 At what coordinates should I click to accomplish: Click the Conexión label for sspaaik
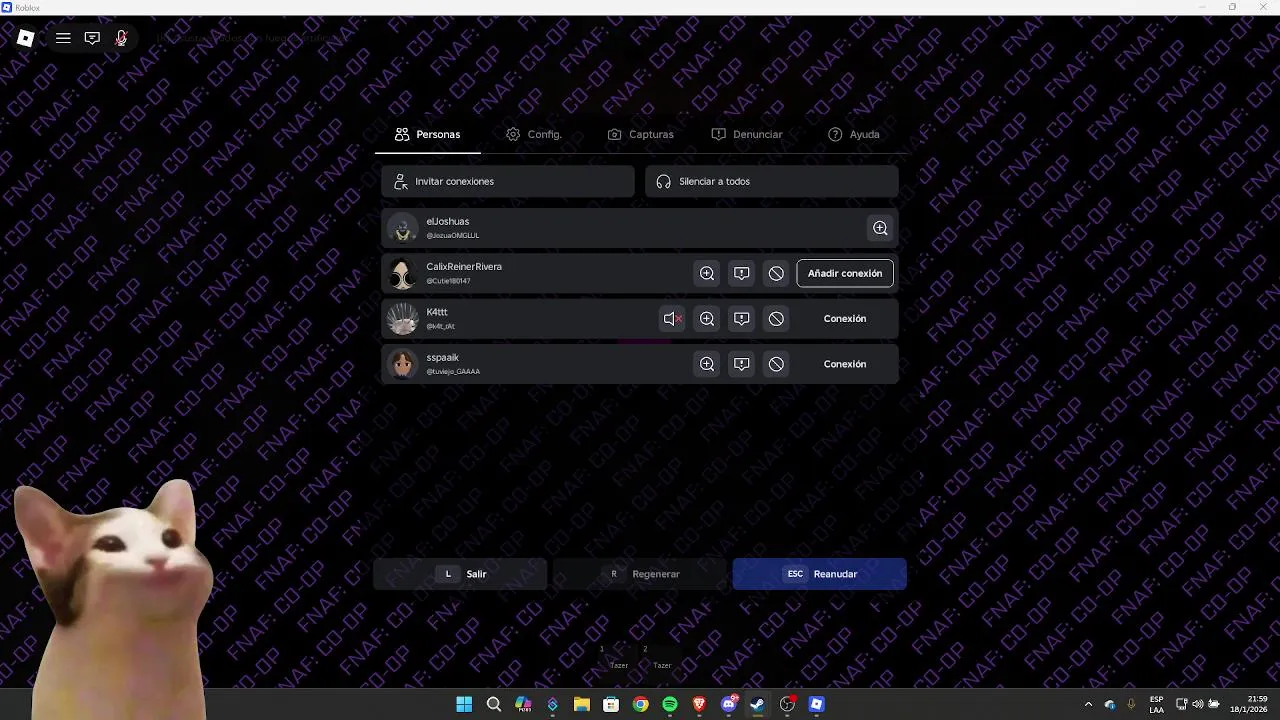click(x=845, y=364)
